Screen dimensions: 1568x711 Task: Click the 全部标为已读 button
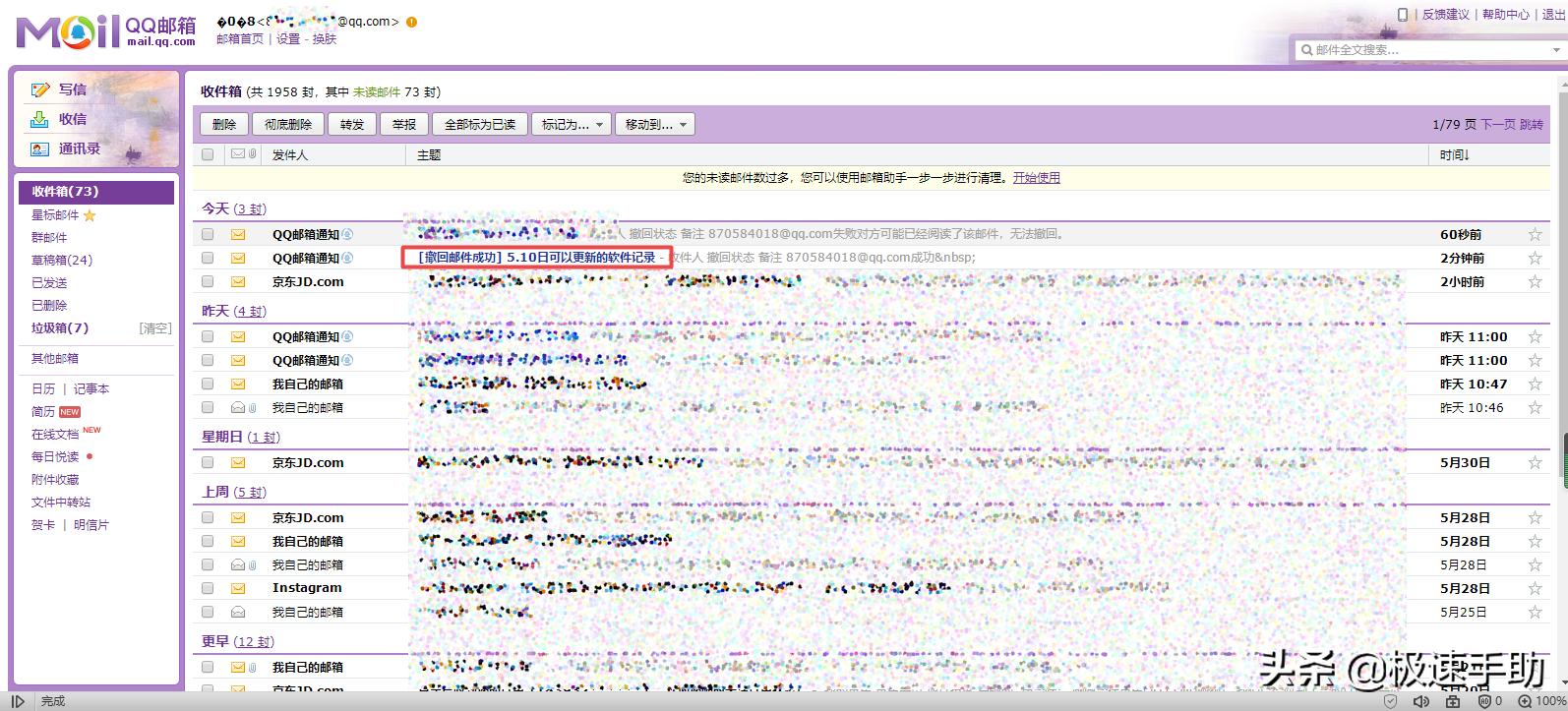480,124
